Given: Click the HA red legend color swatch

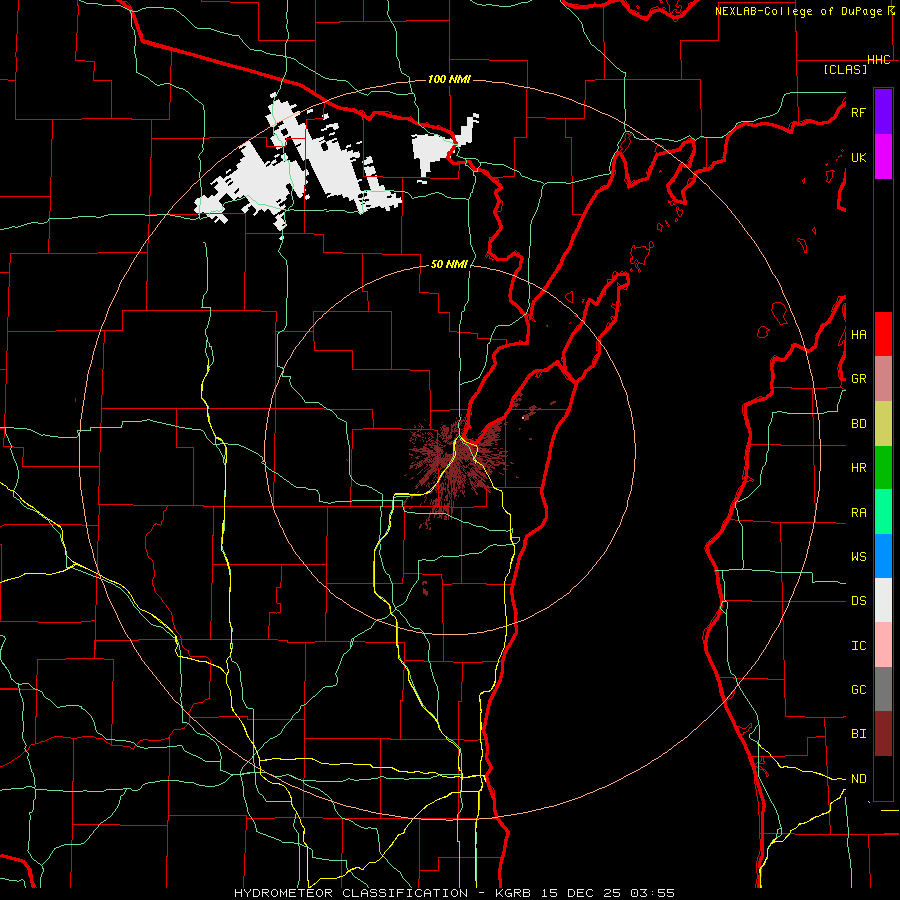Looking at the screenshot, I should coord(883,334).
